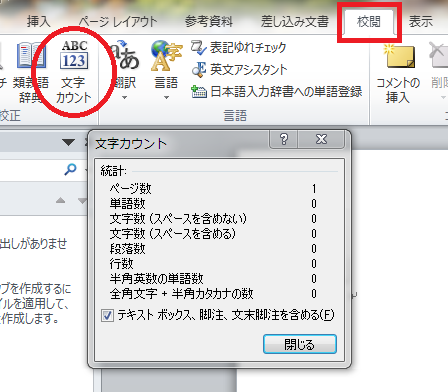The image size is (448, 392).
Task: Switch to the ページレイアウト tab
Action: 118,21
